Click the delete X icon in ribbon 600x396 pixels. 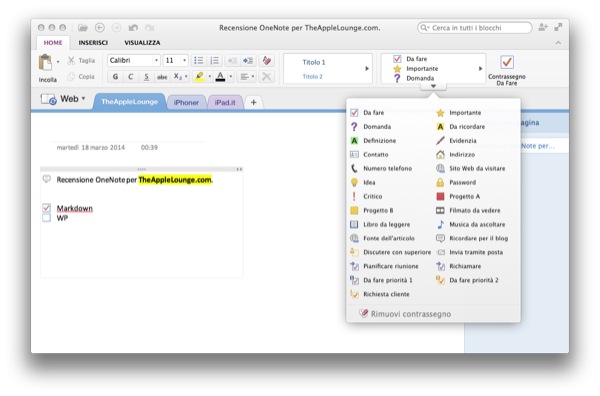tap(266, 77)
